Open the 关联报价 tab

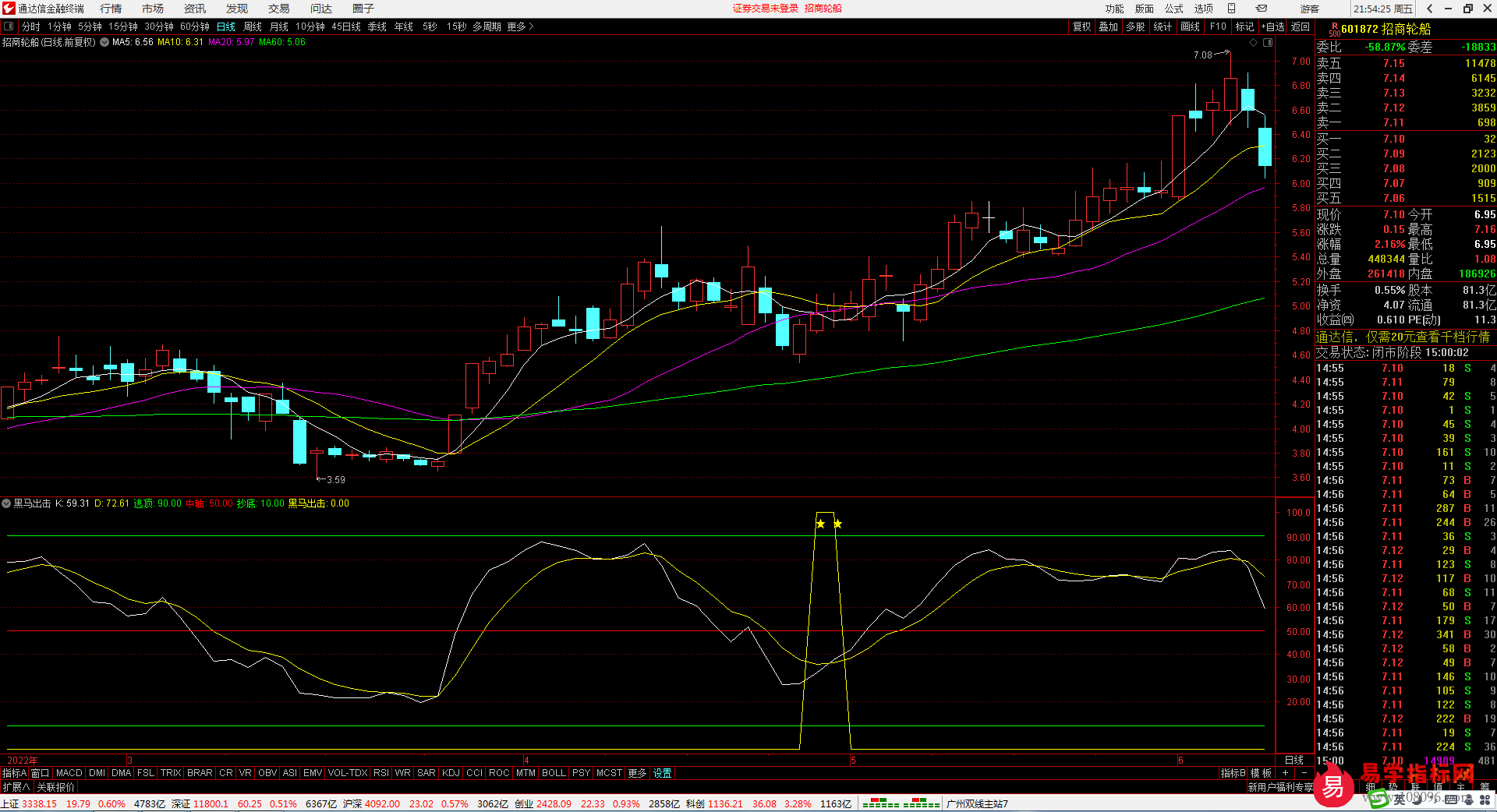[x=56, y=787]
